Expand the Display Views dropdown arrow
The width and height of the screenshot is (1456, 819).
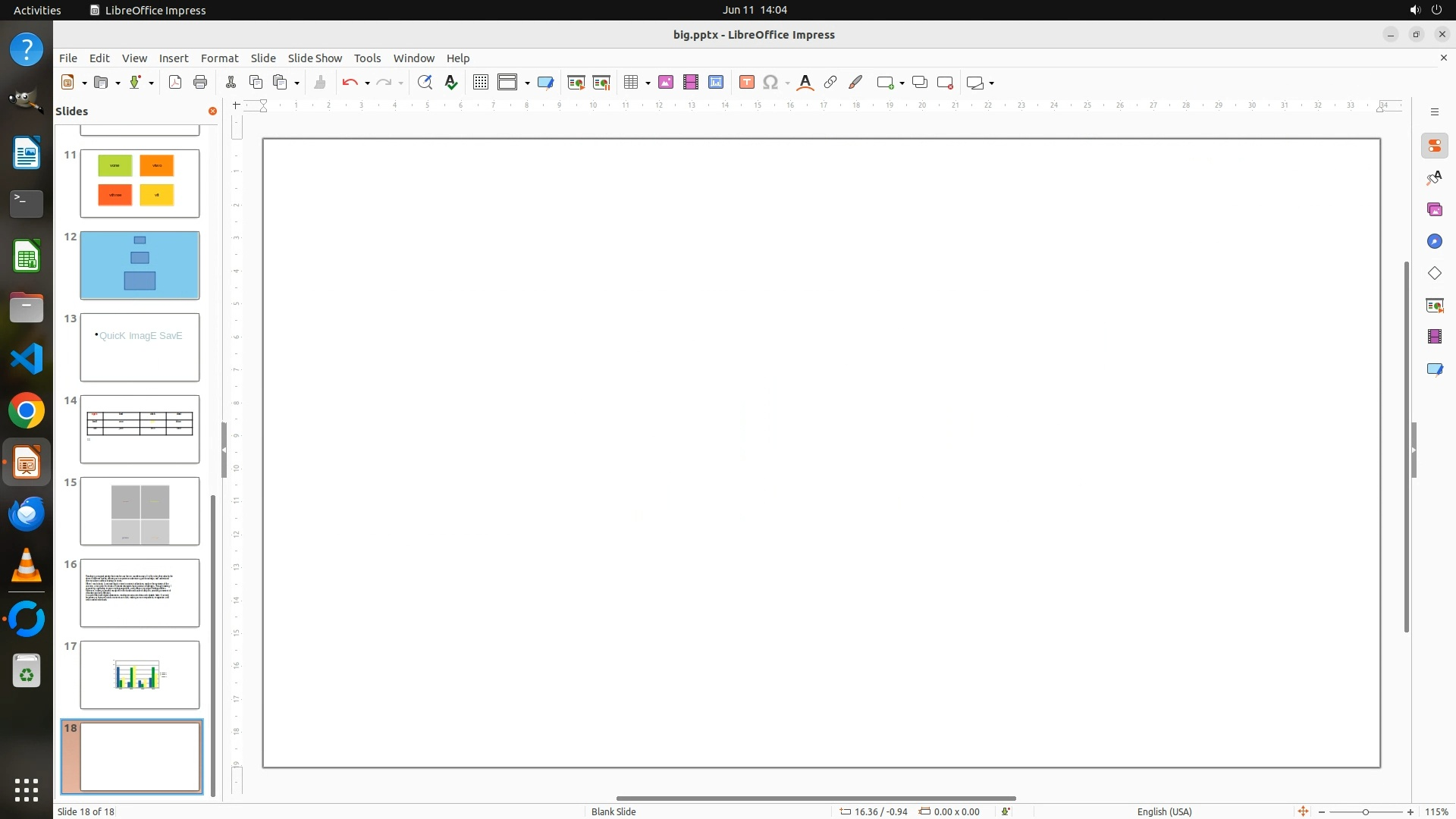click(527, 83)
